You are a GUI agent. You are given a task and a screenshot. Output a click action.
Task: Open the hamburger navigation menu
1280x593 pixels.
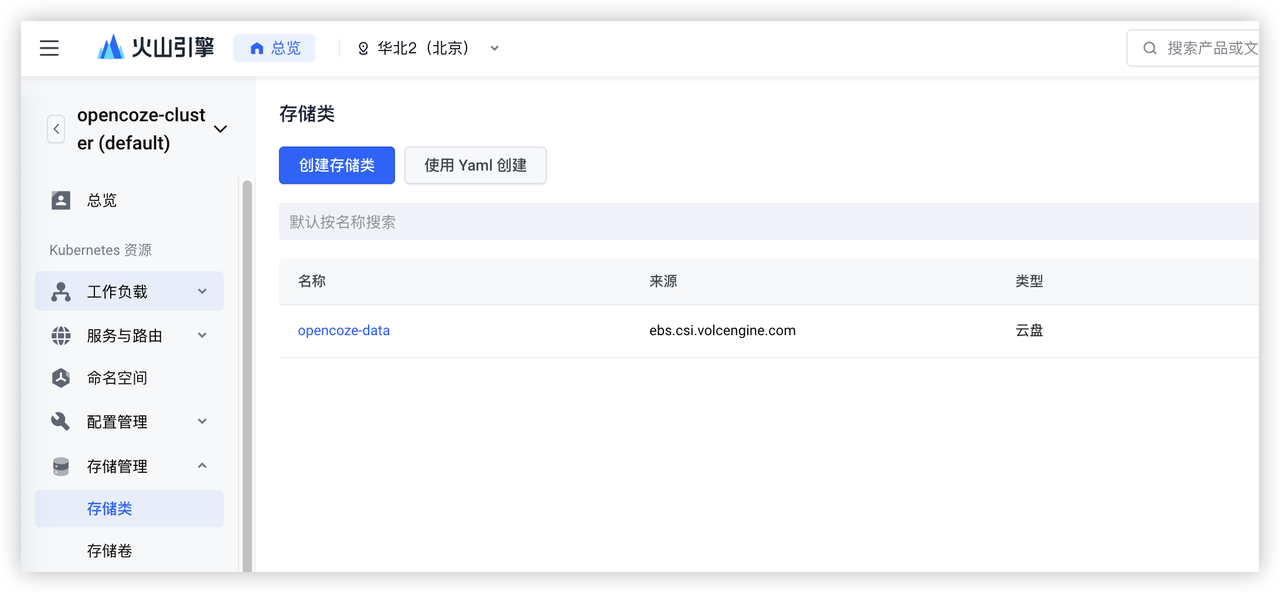point(49,48)
